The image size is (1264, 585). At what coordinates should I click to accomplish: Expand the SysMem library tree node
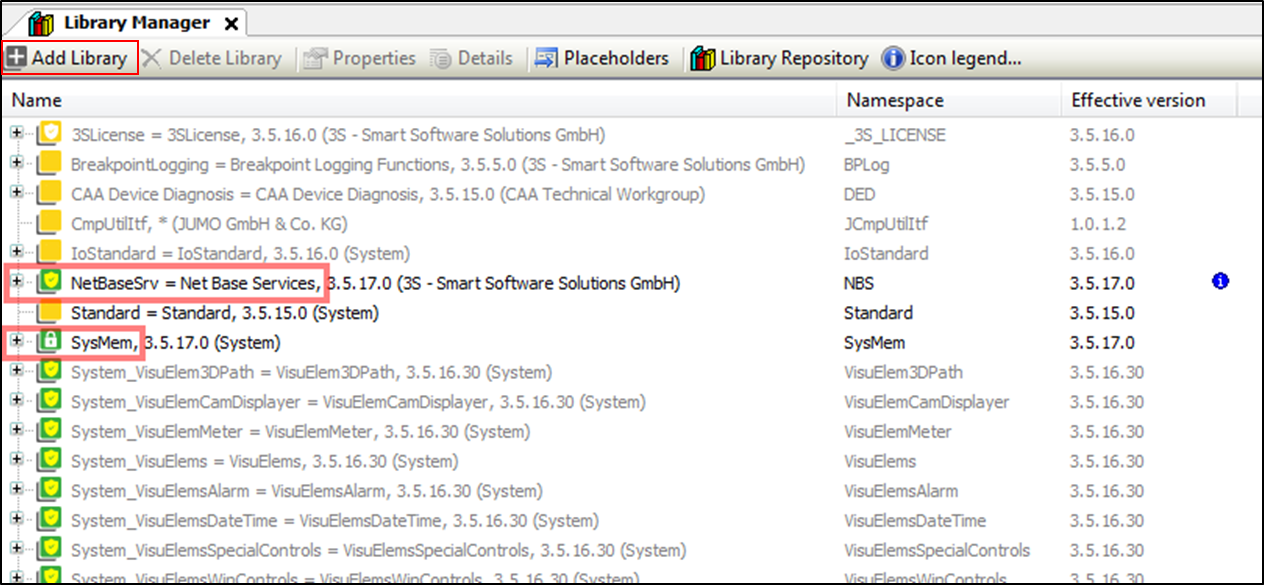pyautogui.click(x=17, y=343)
